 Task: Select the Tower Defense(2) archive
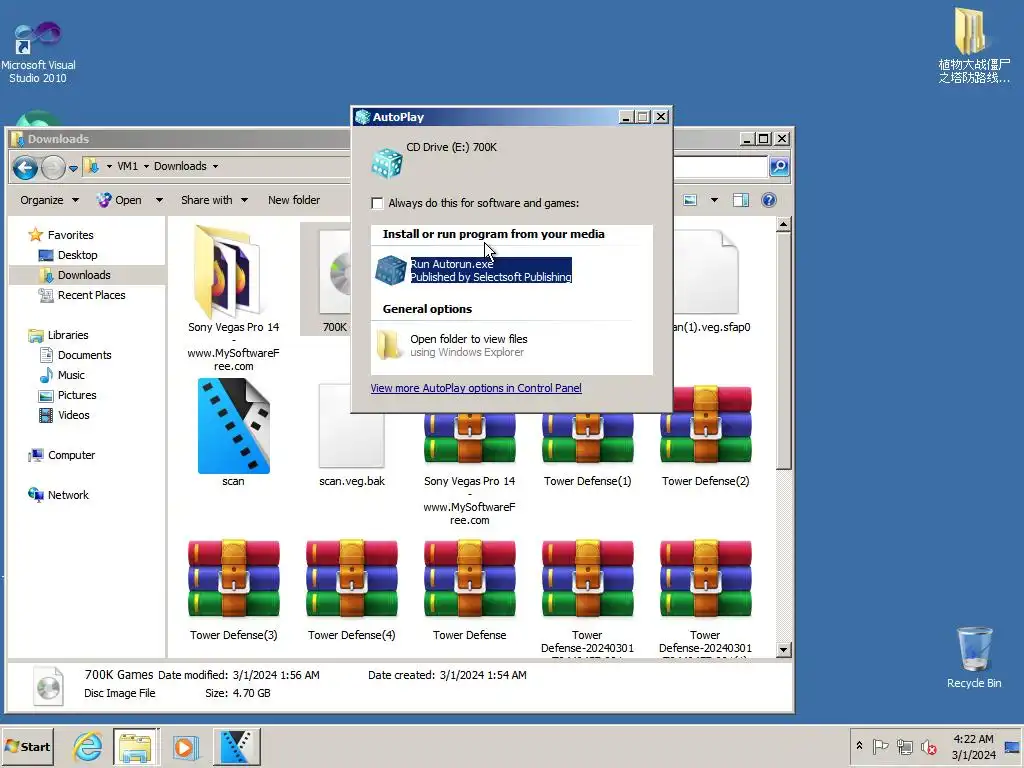point(705,436)
